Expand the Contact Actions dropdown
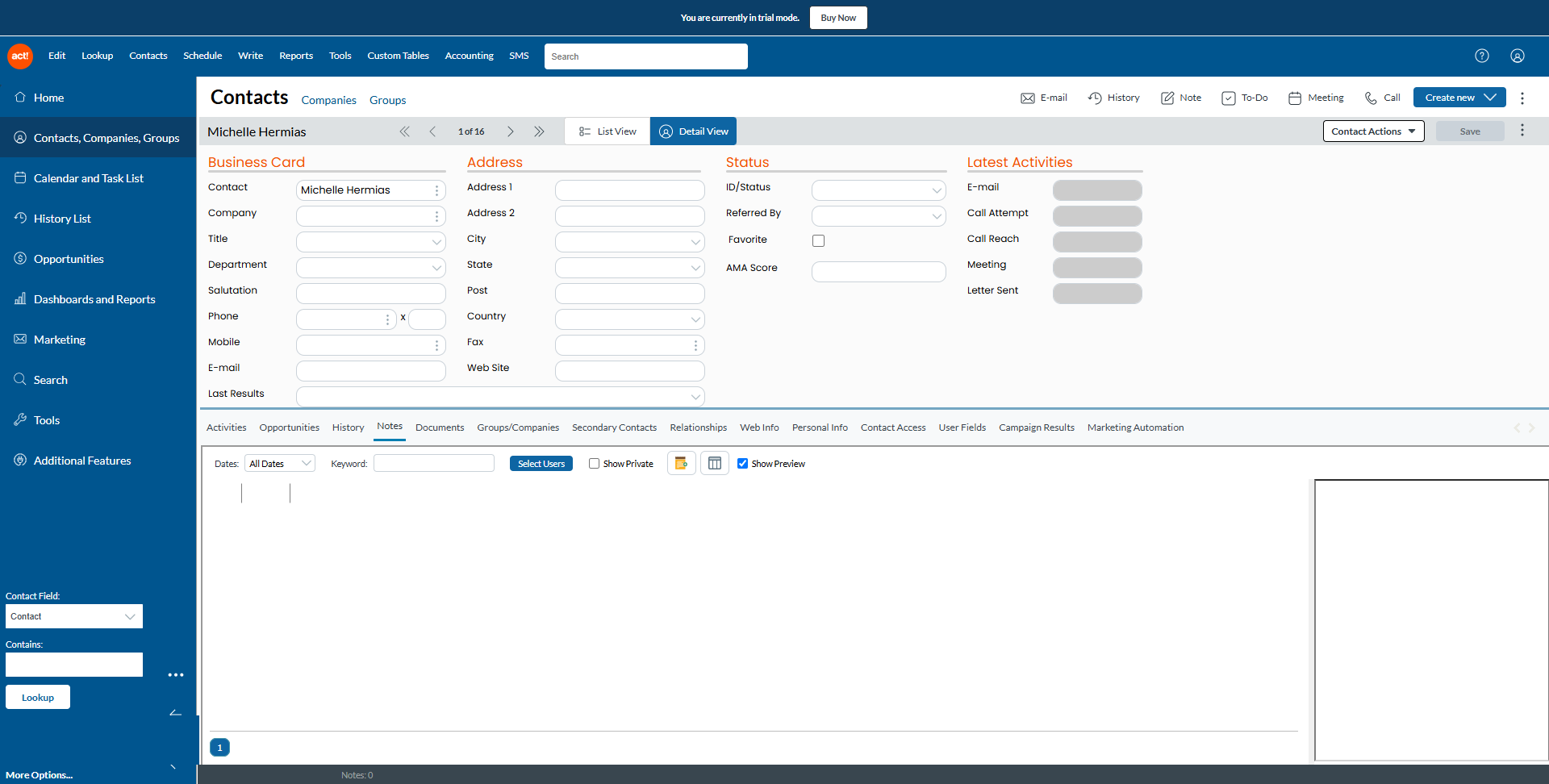Screen dimensions: 1549x784 pos(1373,131)
